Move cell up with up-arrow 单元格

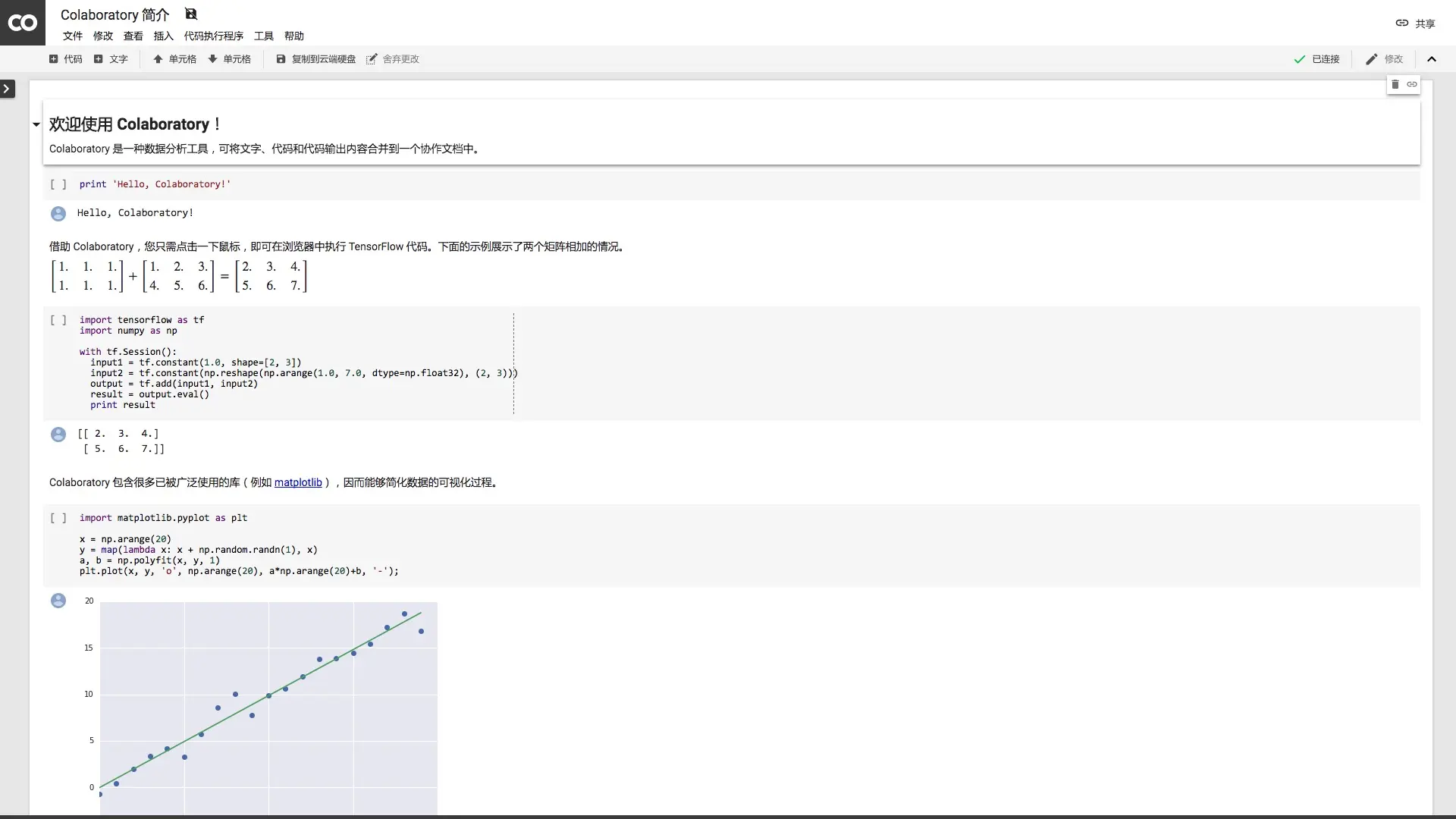point(174,59)
